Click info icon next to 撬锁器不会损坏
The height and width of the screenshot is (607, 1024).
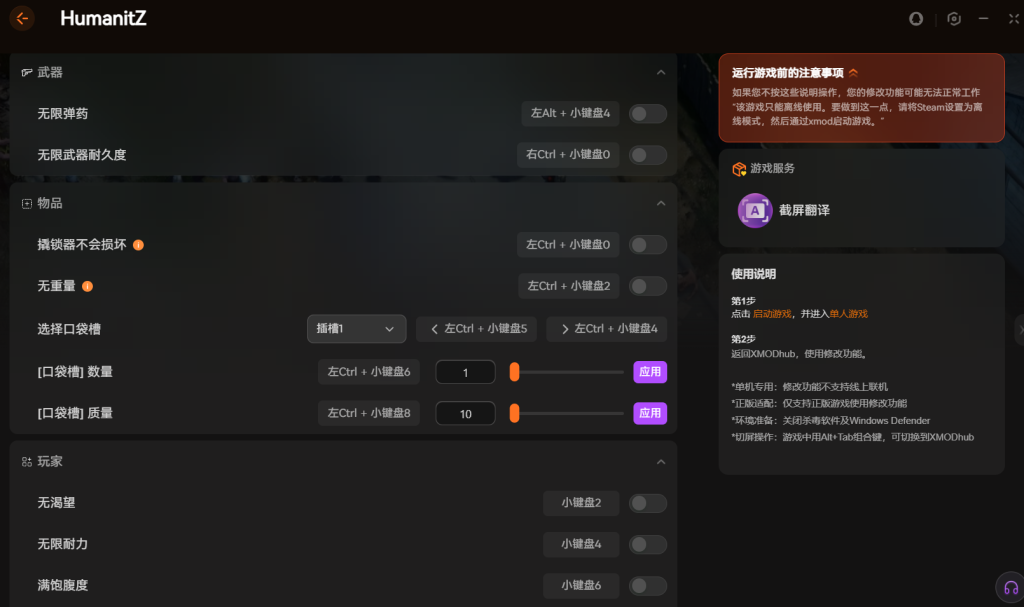click(x=138, y=245)
